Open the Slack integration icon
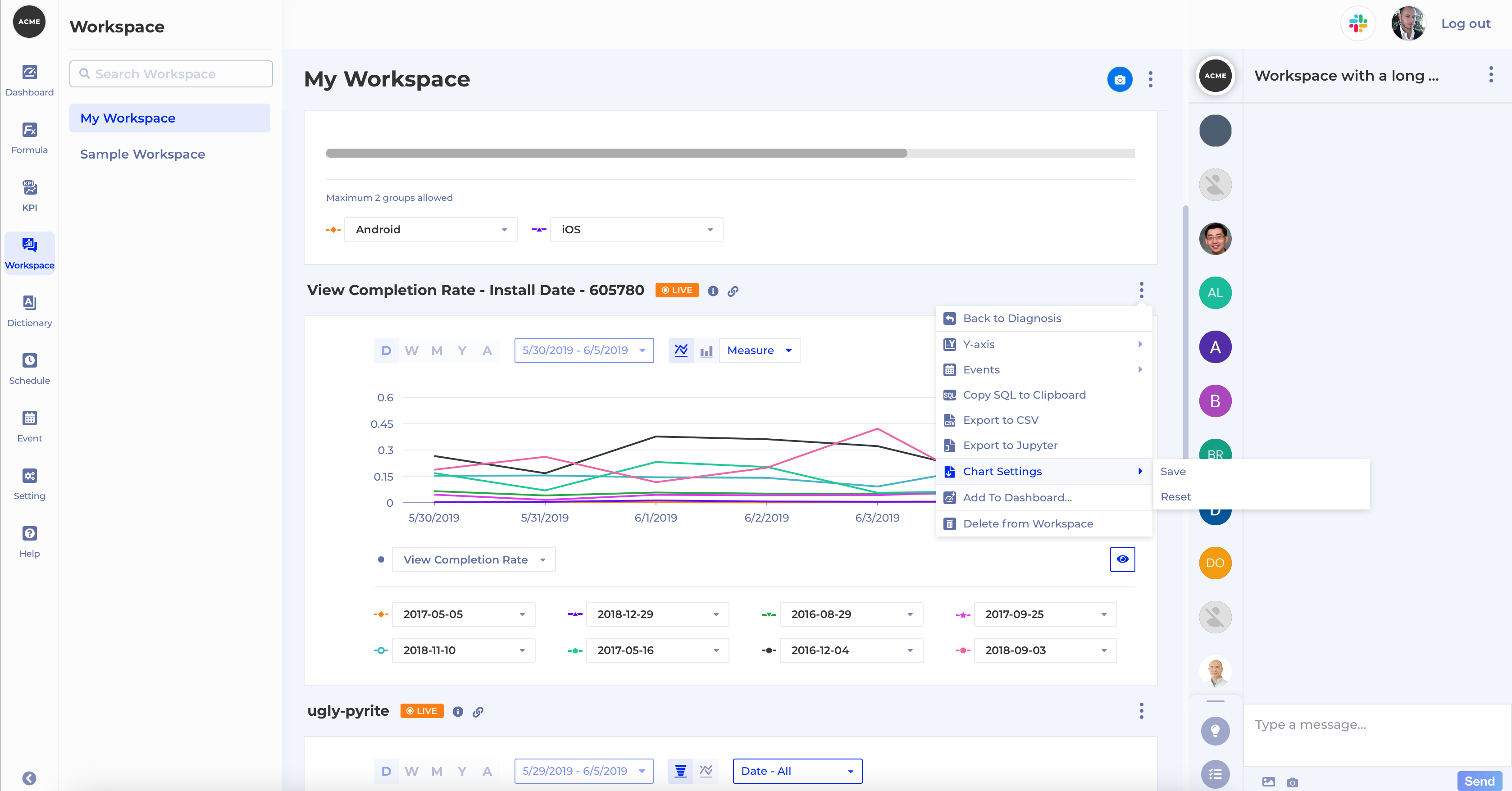Viewport: 1512px width, 791px height. pos(1357,23)
